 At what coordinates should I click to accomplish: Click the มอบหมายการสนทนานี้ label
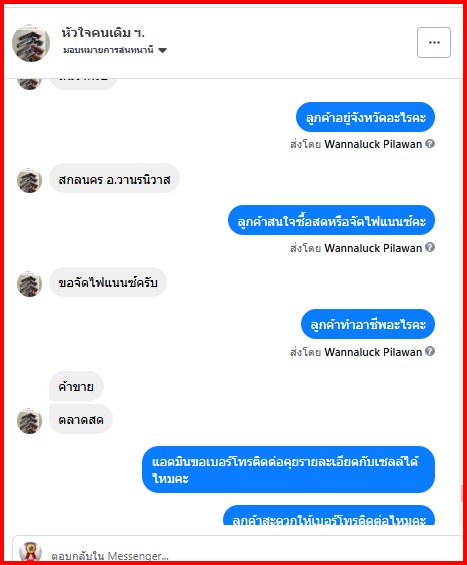108,50
